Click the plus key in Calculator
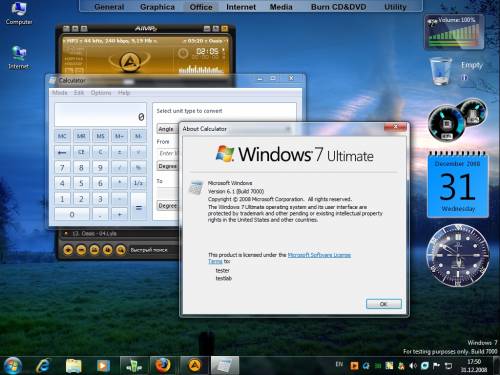 (119, 214)
